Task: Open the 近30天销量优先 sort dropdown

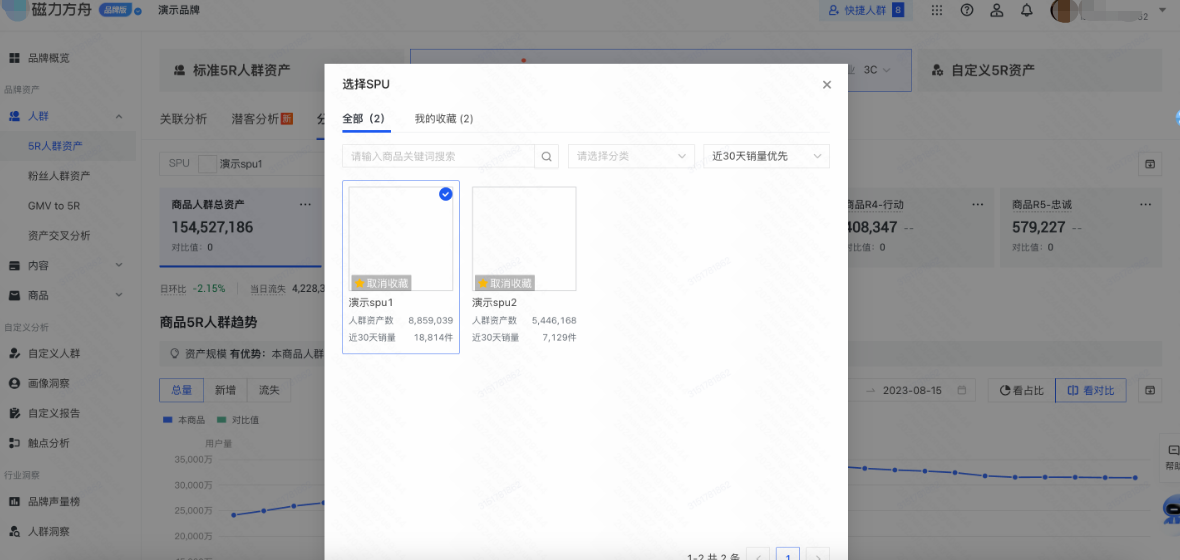Action: (x=766, y=157)
